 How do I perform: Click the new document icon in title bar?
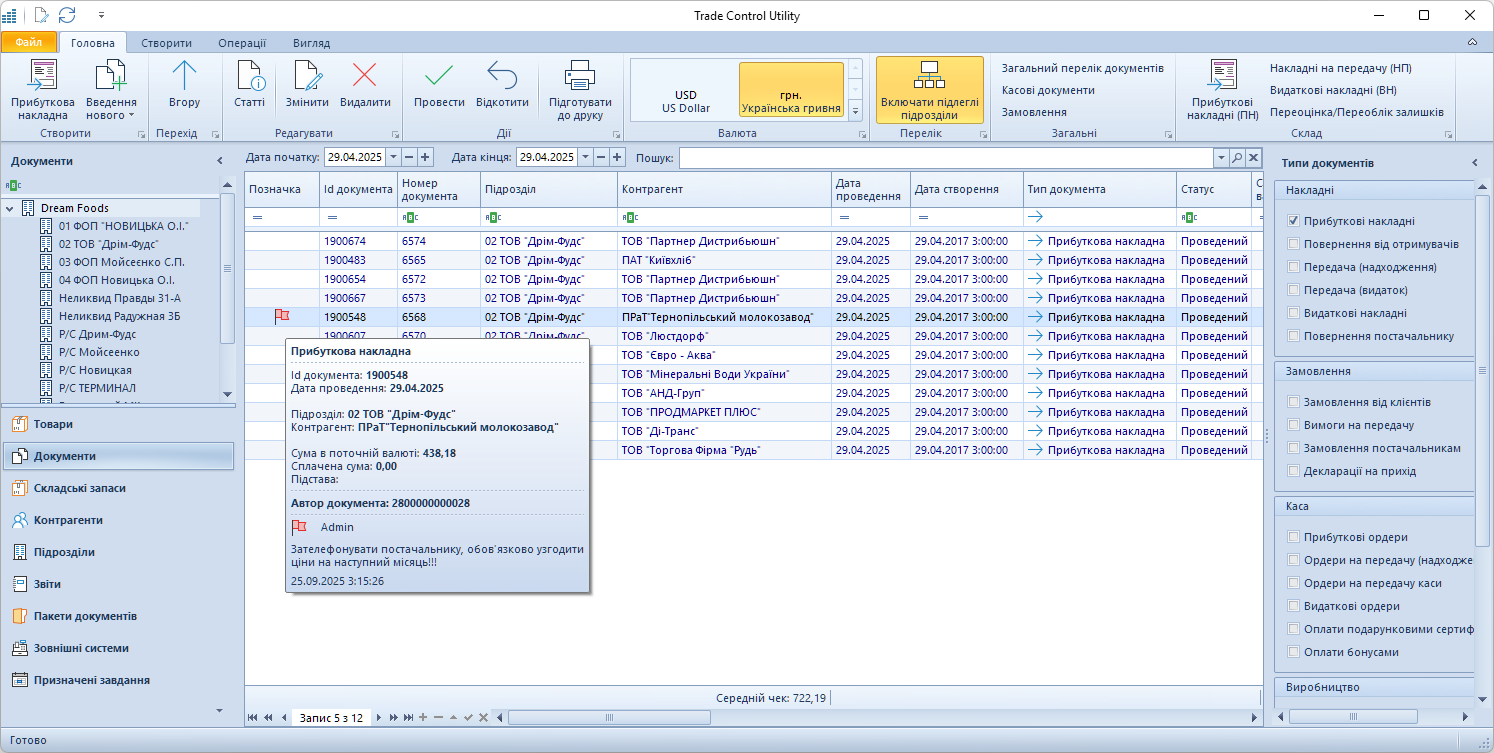(x=41, y=15)
